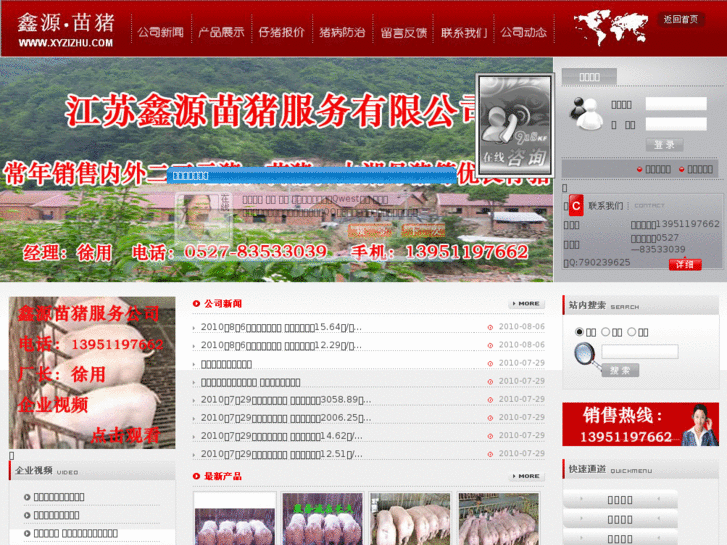Click MORE beside 最新产品 heading
The height and width of the screenshot is (545, 727).
(527, 476)
